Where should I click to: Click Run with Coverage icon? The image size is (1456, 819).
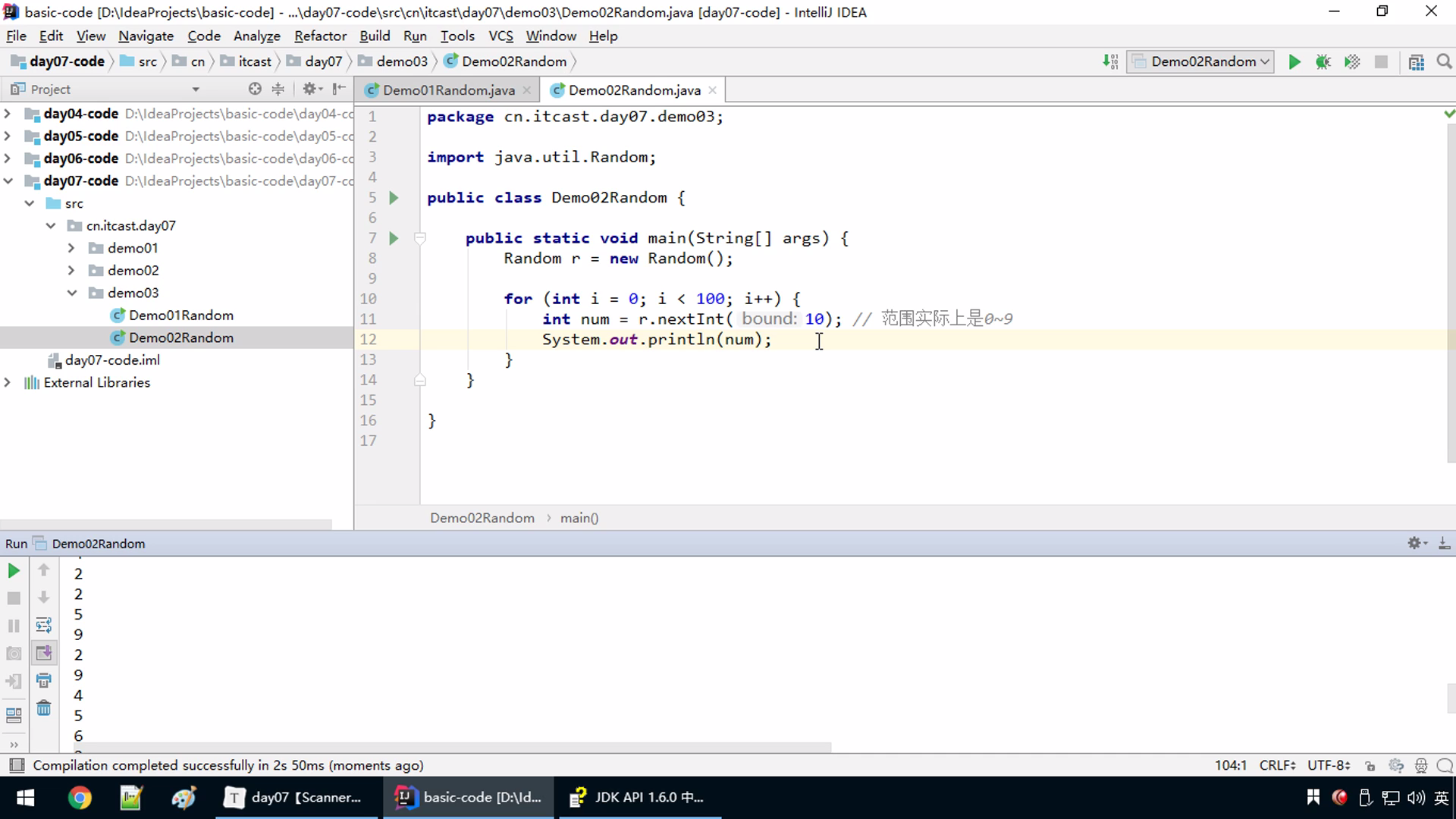tap(1352, 62)
